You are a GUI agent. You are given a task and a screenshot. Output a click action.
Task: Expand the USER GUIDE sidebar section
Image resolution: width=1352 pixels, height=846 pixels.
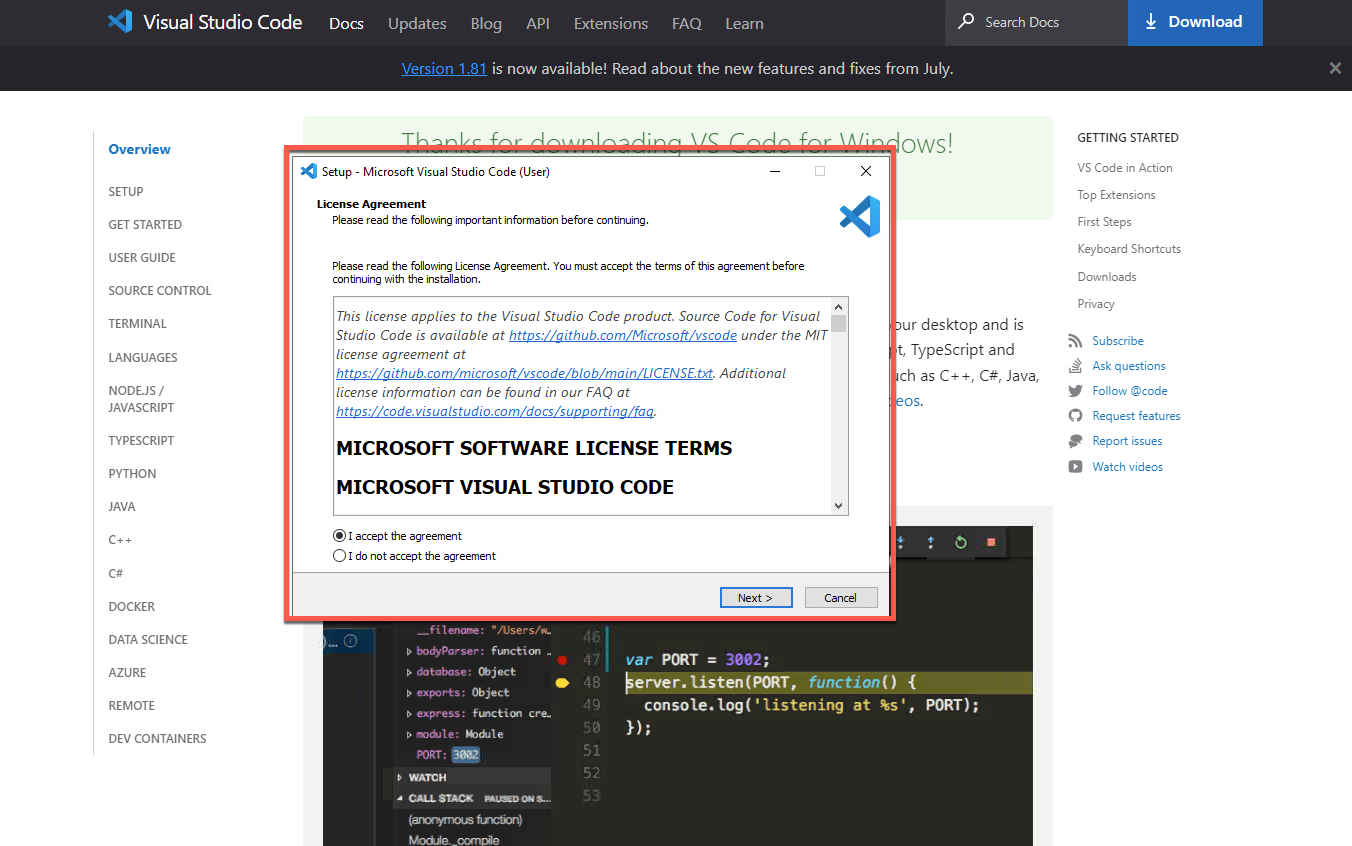click(x=142, y=258)
